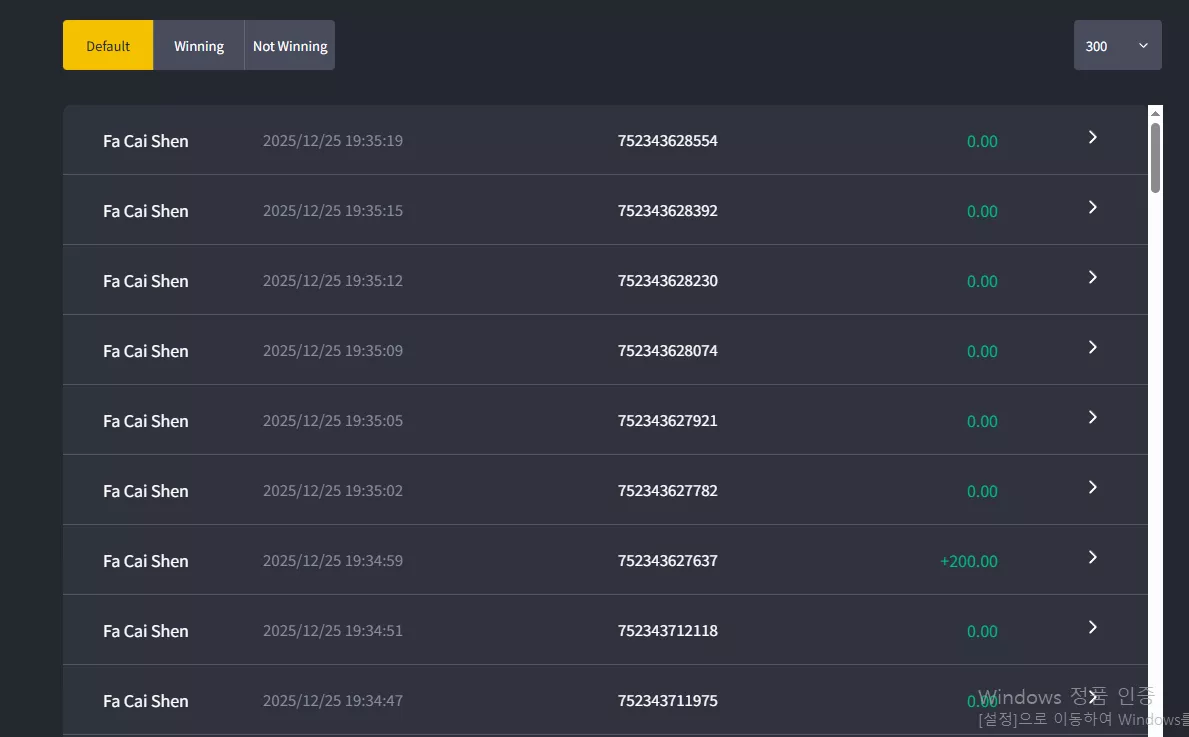
Task: Select the Default filter tab
Action: click(108, 45)
